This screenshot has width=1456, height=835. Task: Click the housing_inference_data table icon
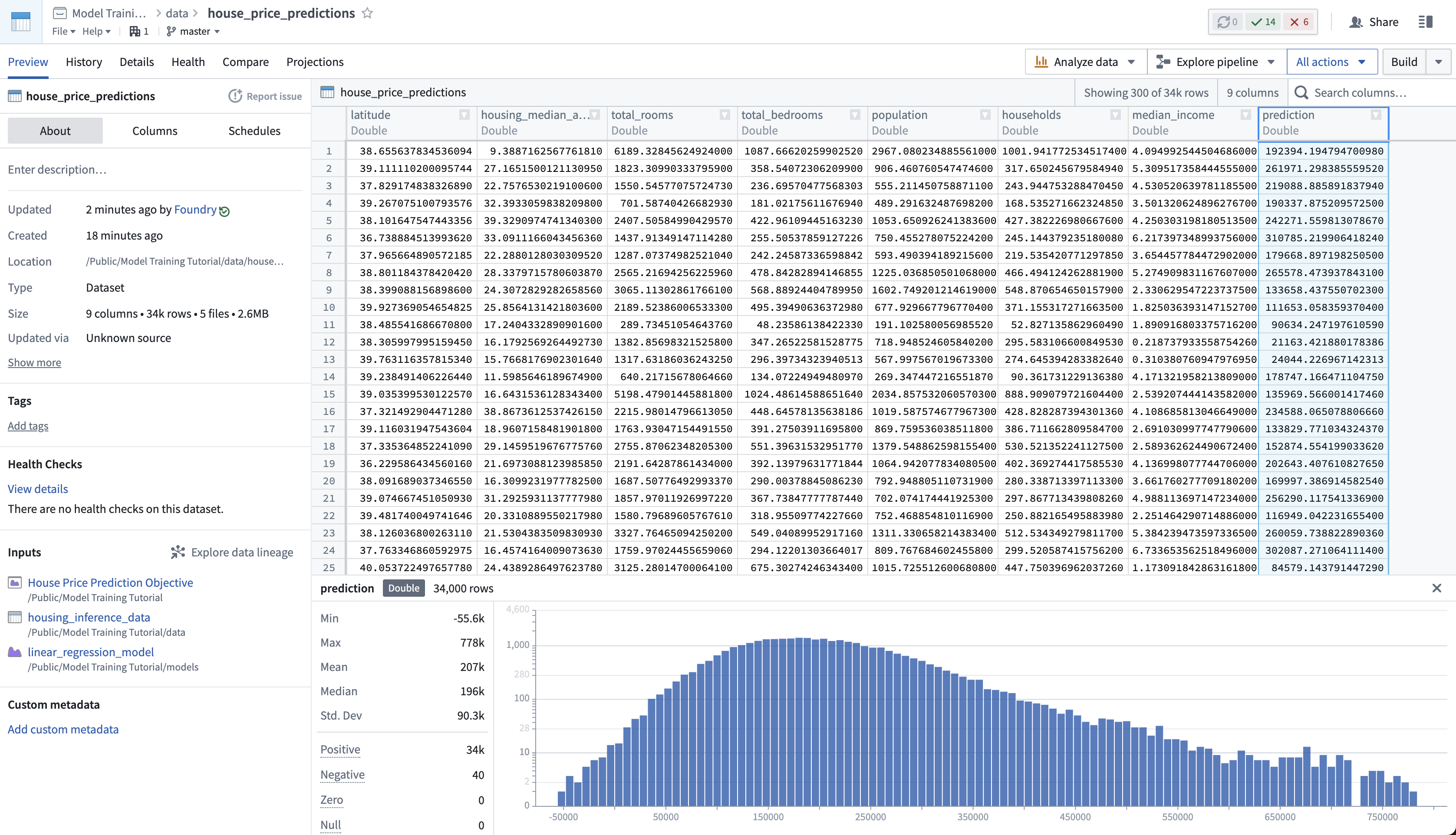click(x=15, y=617)
